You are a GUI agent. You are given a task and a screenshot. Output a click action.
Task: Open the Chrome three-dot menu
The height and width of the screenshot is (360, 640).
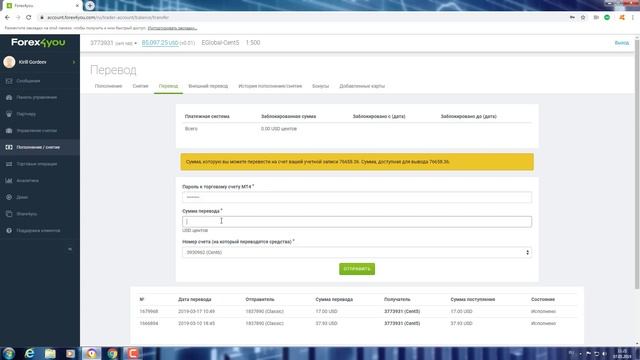[x=633, y=18]
